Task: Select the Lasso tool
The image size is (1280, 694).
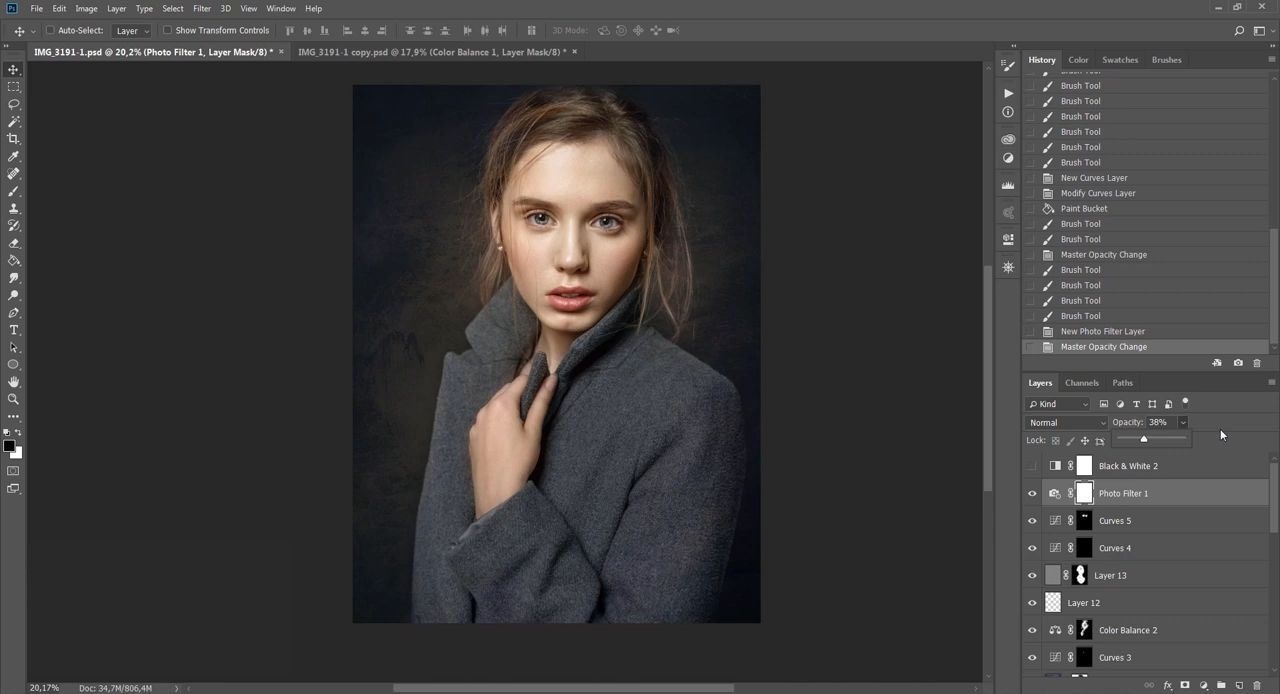Action: point(13,104)
